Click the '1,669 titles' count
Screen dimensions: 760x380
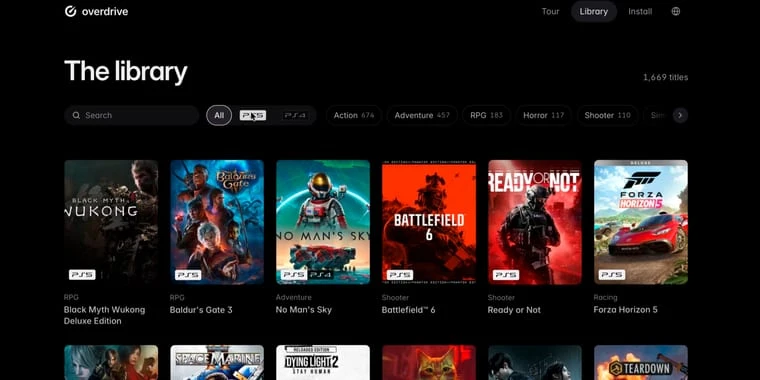[x=665, y=78]
